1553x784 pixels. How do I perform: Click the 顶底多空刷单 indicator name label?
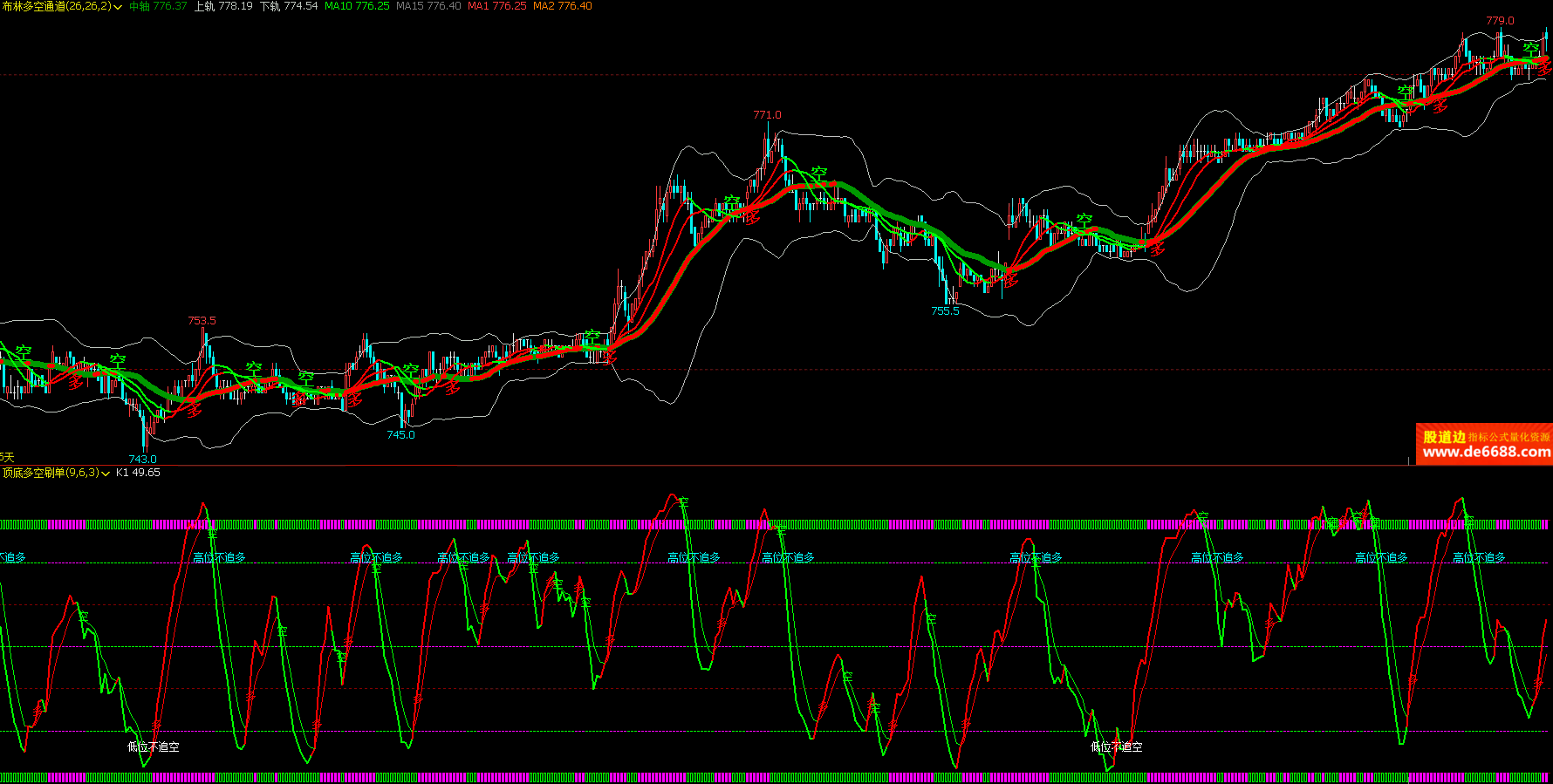click(x=51, y=473)
